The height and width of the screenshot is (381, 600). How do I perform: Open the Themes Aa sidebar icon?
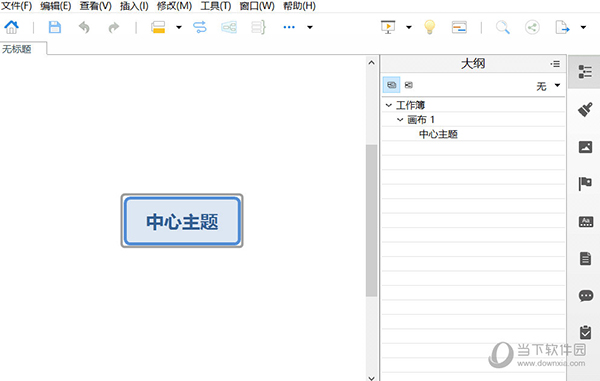586,221
